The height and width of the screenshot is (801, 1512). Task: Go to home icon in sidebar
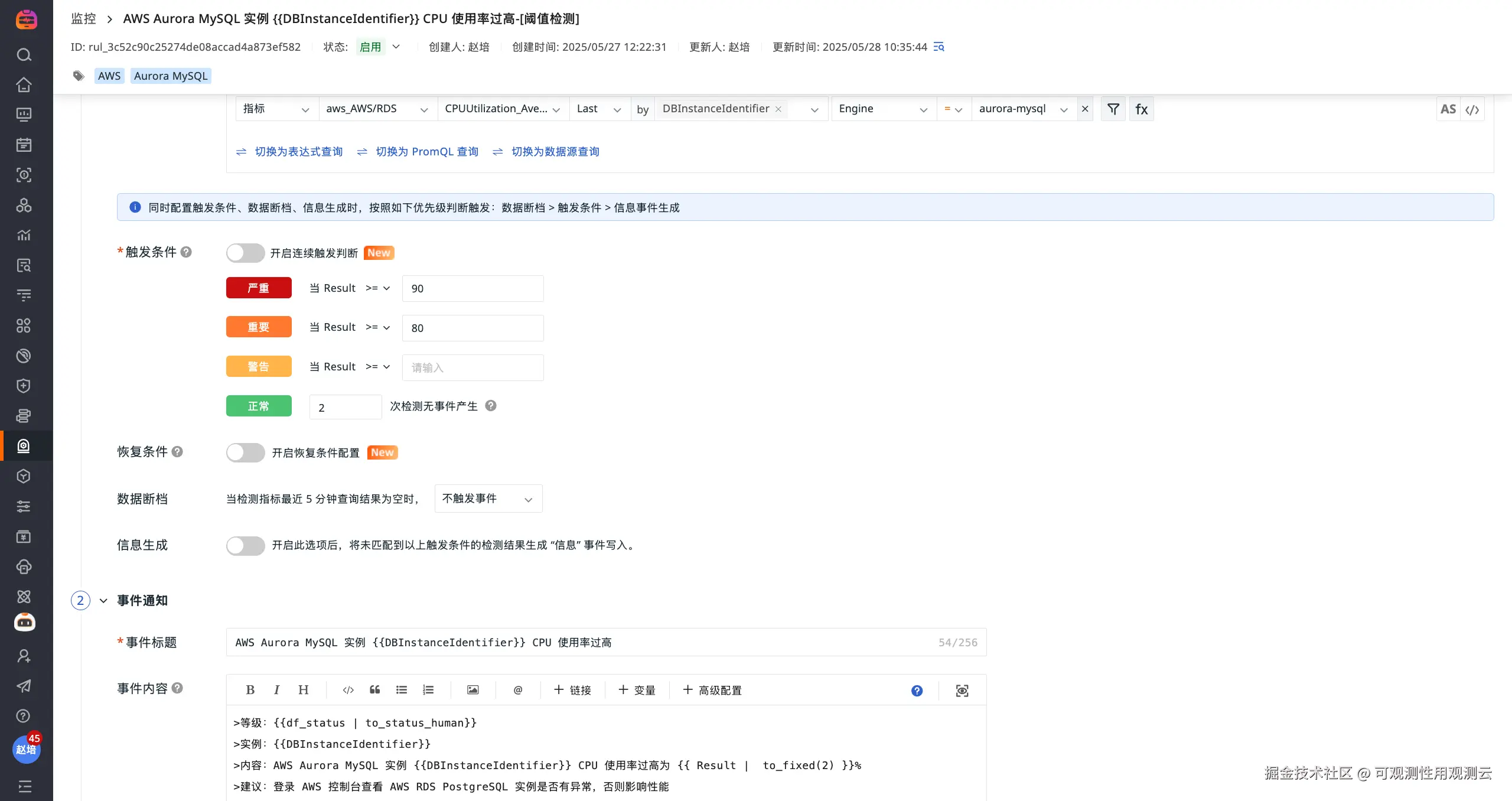point(24,84)
